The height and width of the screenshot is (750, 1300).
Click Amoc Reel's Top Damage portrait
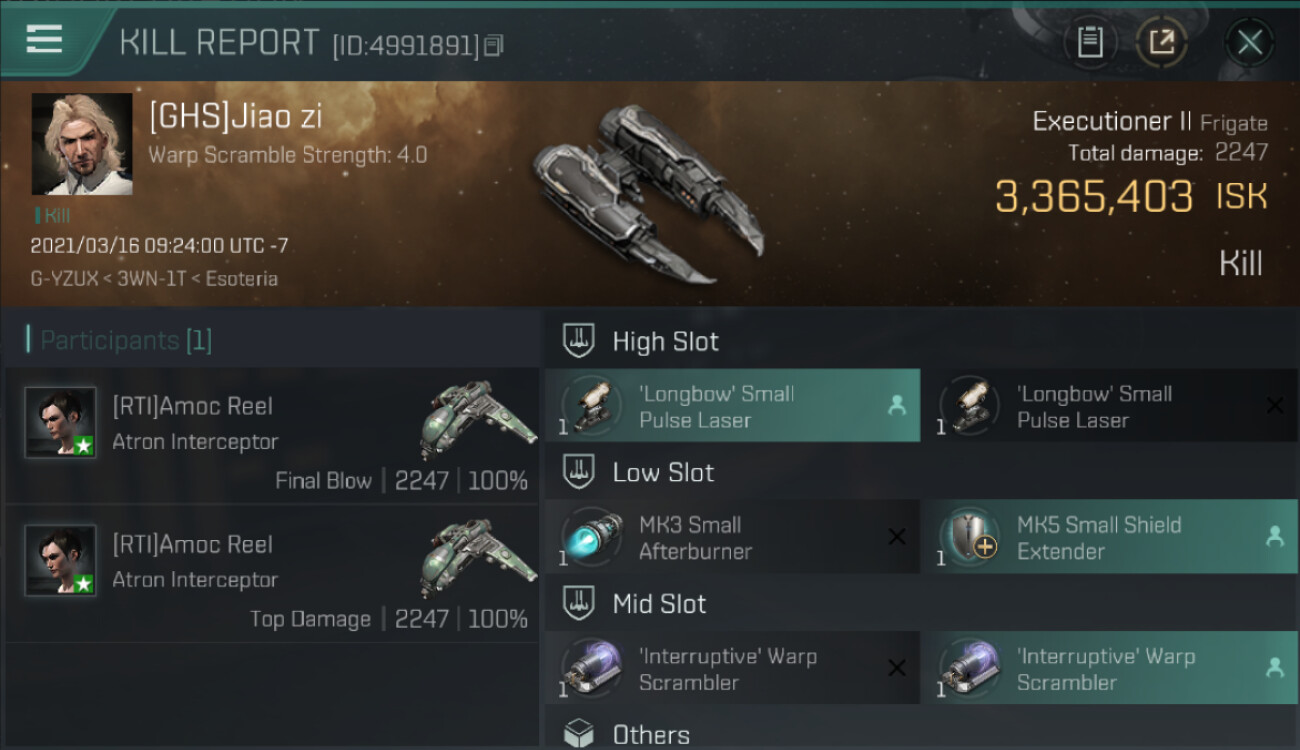click(60, 560)
